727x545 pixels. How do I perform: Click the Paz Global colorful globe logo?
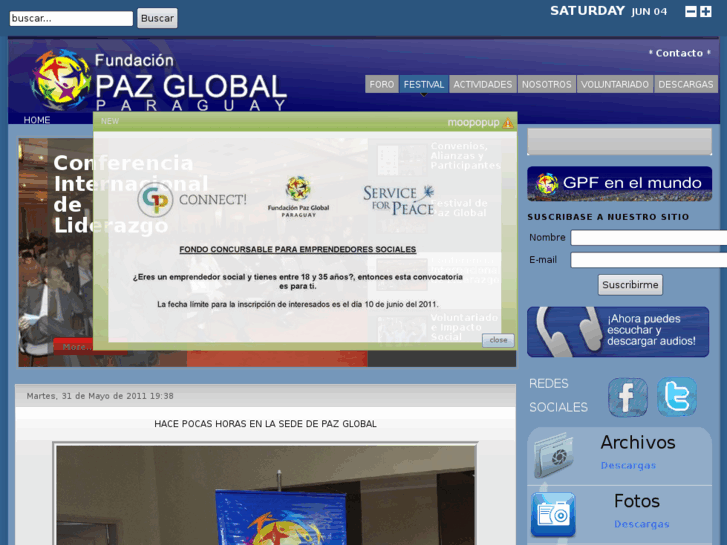60,79
